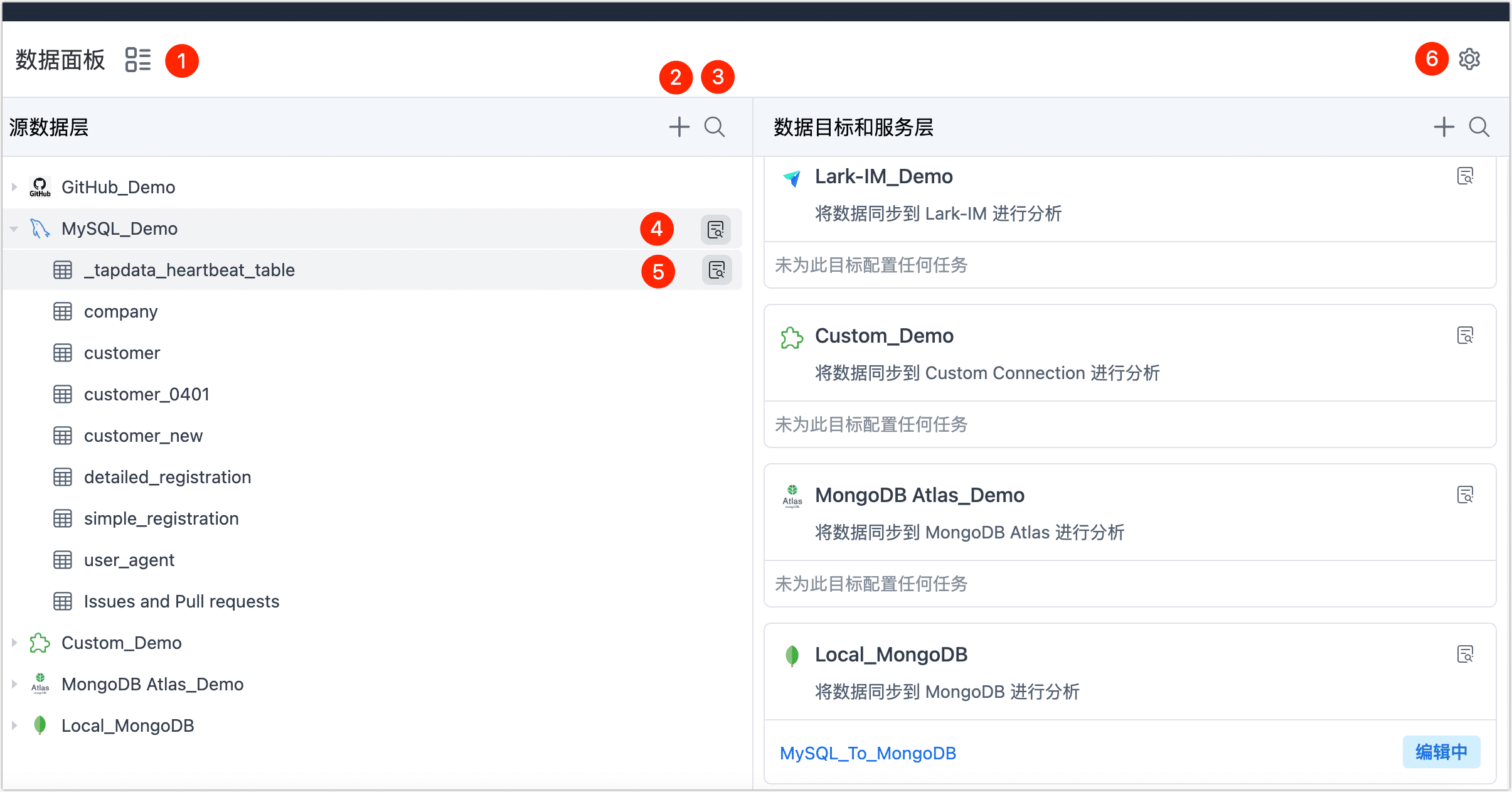Click 将数据同步到 MongoDB Atlas 进行分析 description

point(969,532)
